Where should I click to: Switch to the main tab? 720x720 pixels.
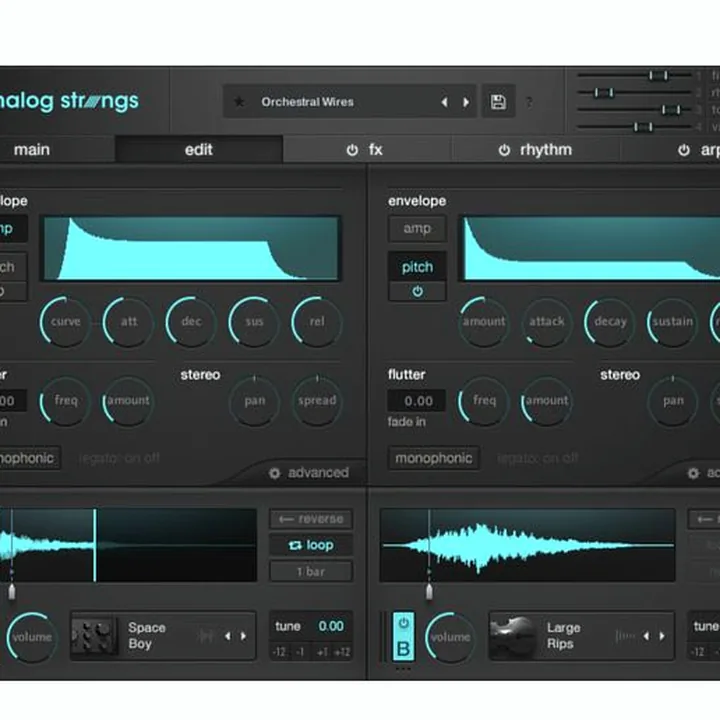click(32, 150)
